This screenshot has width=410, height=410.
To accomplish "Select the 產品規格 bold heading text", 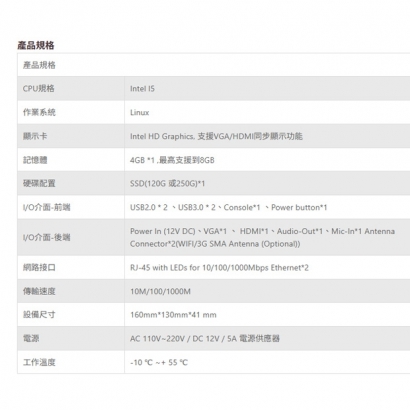I will click(x=36, y=45).
